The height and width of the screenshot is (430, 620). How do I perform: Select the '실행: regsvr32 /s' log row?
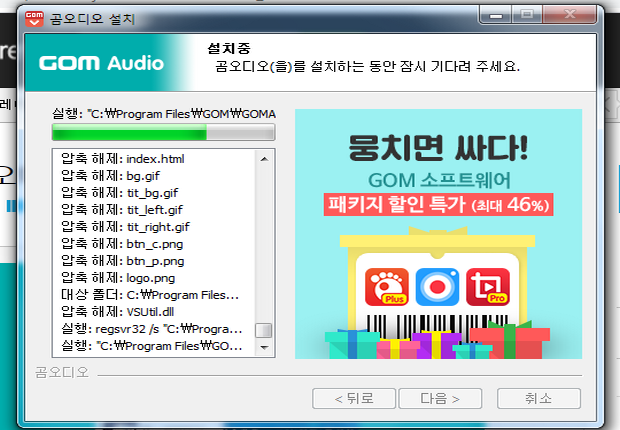tap(154, 329)
